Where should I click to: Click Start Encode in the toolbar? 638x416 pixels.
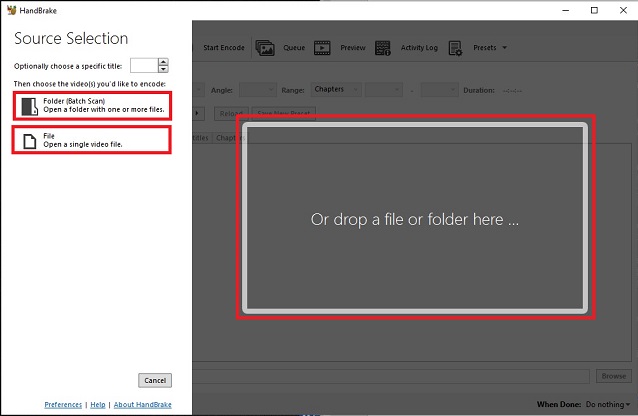tap(224, 48)
